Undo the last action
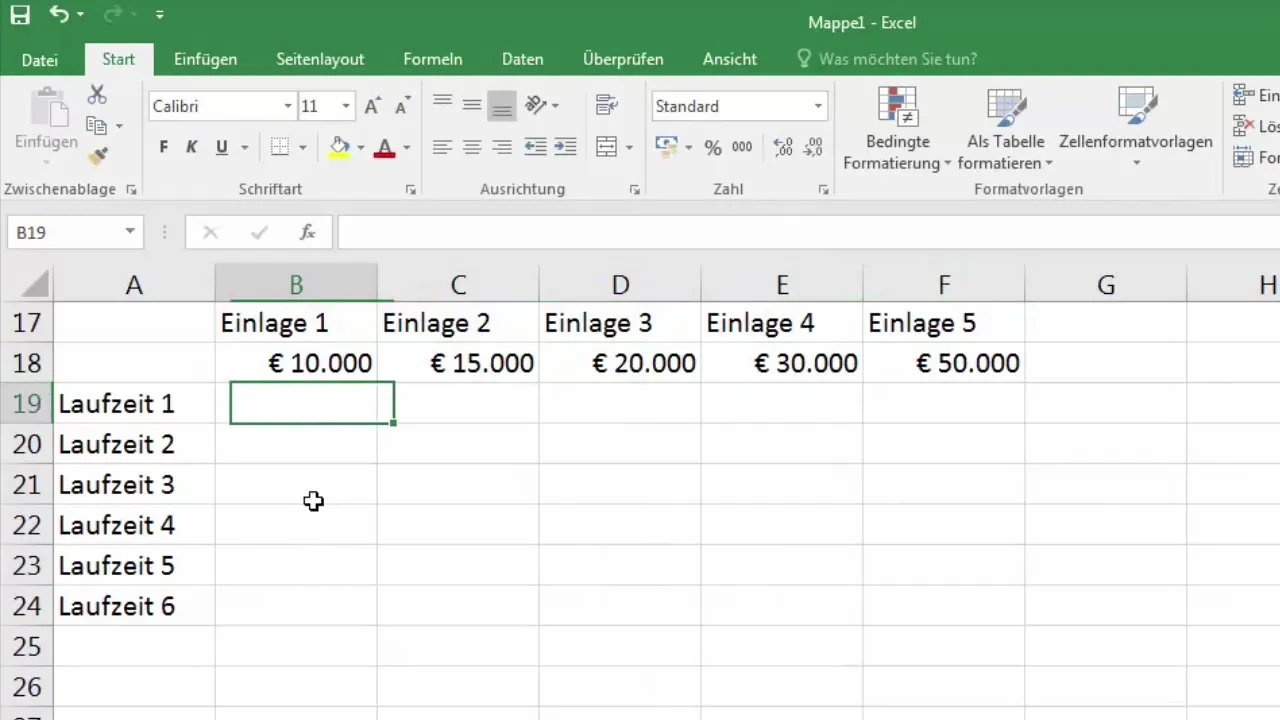Viewport: 1280px width, 720px height. click(59, 15)
